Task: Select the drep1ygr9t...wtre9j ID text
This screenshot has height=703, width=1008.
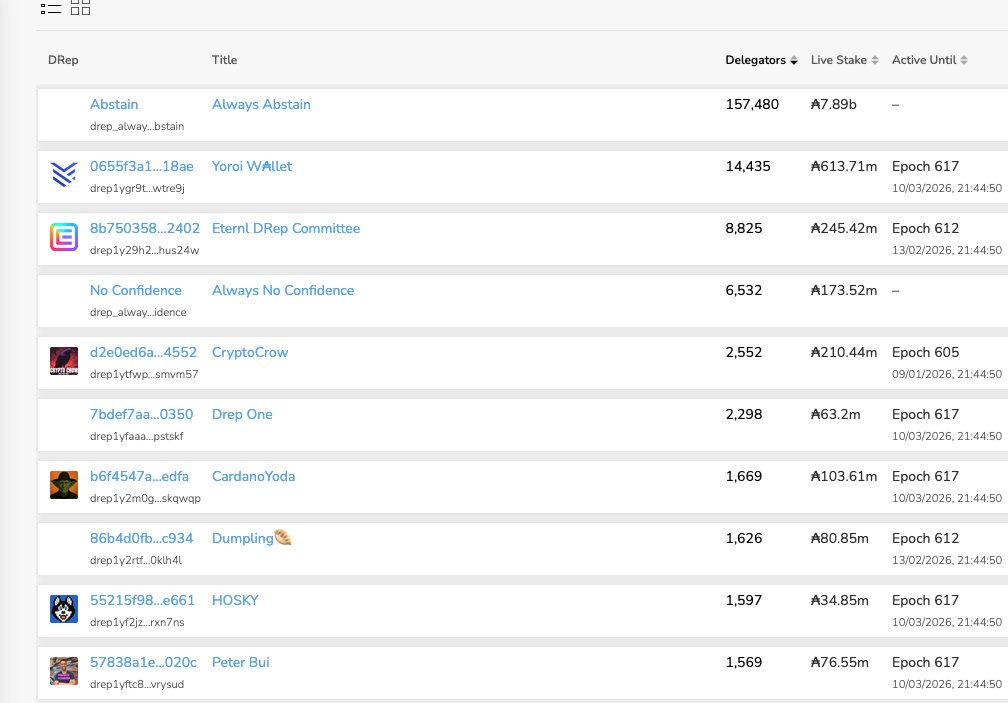Action: 137,188
